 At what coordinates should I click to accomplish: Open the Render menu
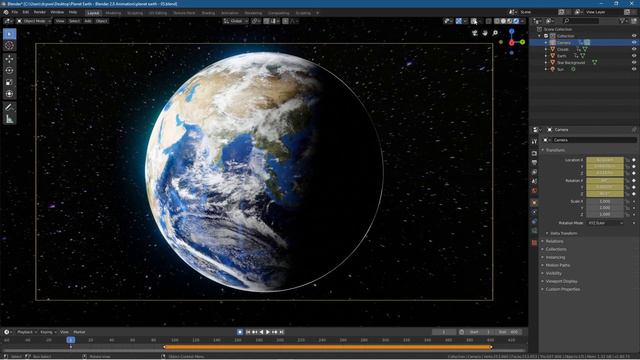[40, 12]
